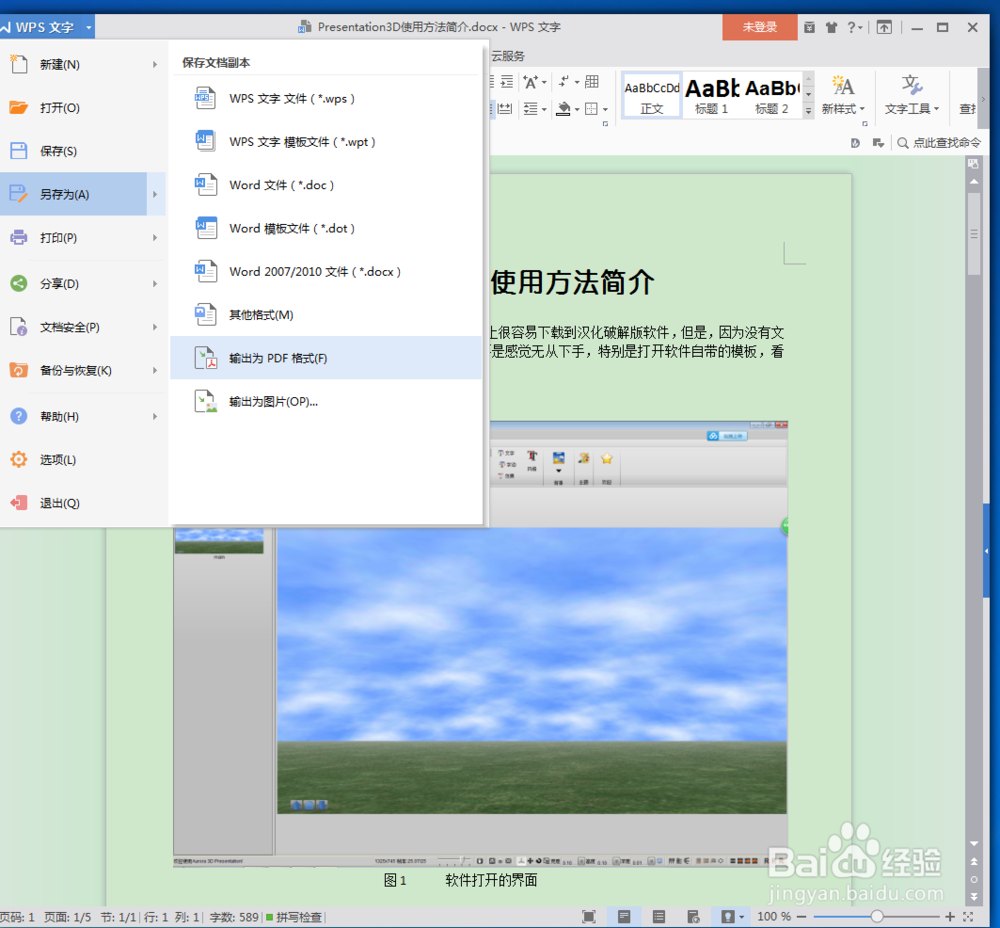
Task: Select the 正文 style
Action: click(x=652, y=96)
